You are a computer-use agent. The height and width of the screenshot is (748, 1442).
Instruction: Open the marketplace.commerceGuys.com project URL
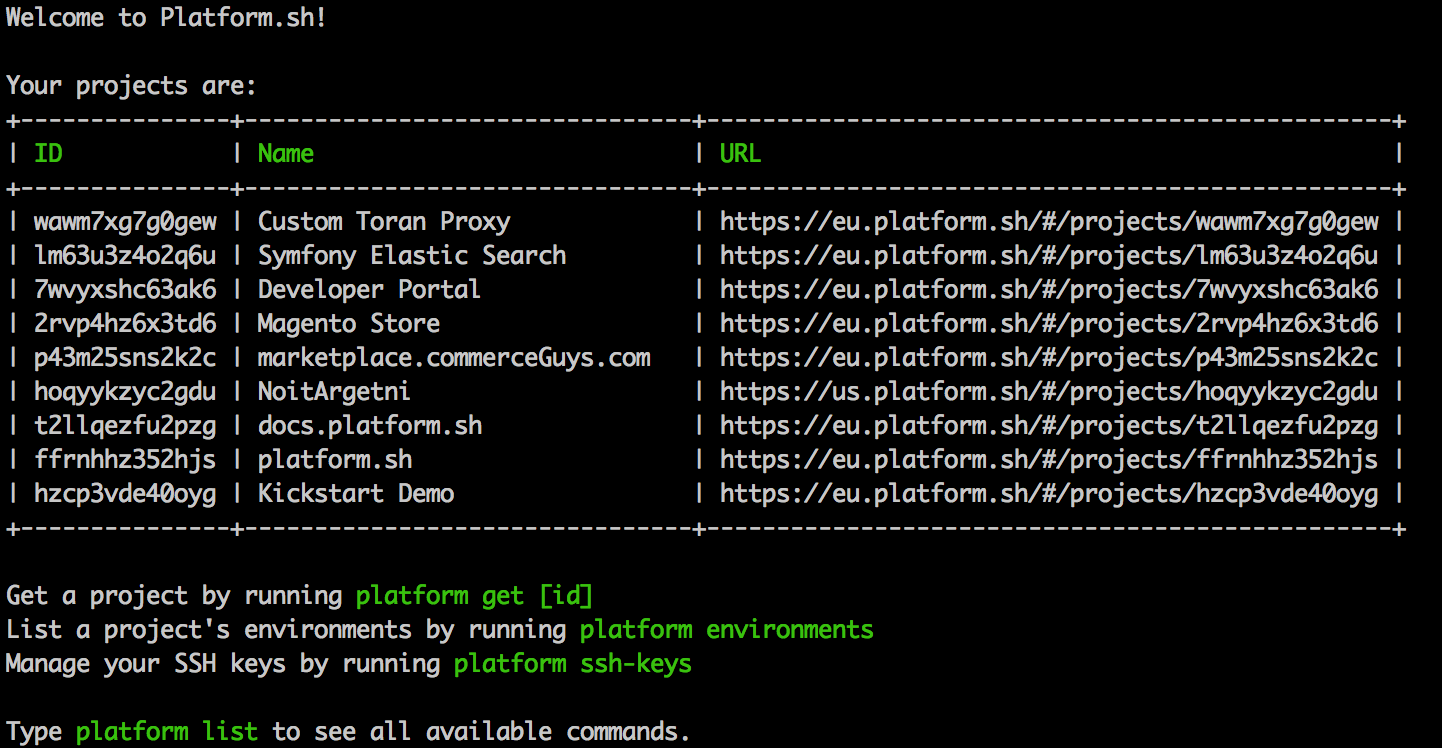[1048, 358]
